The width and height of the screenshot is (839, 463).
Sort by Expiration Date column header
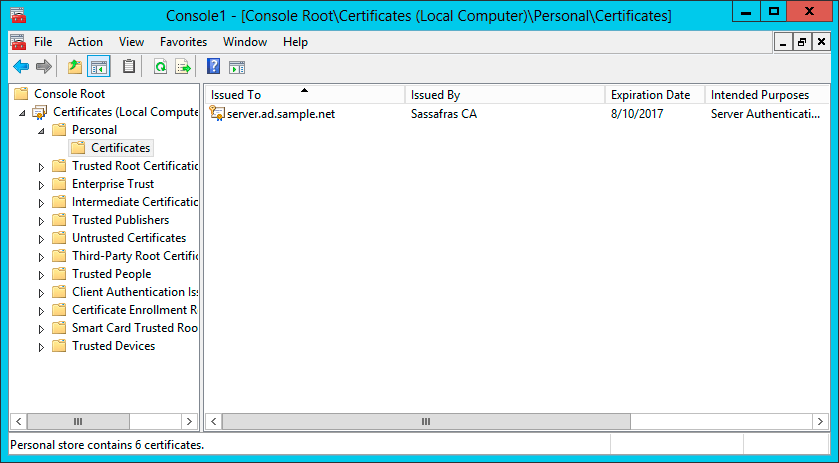coord(650,95)
